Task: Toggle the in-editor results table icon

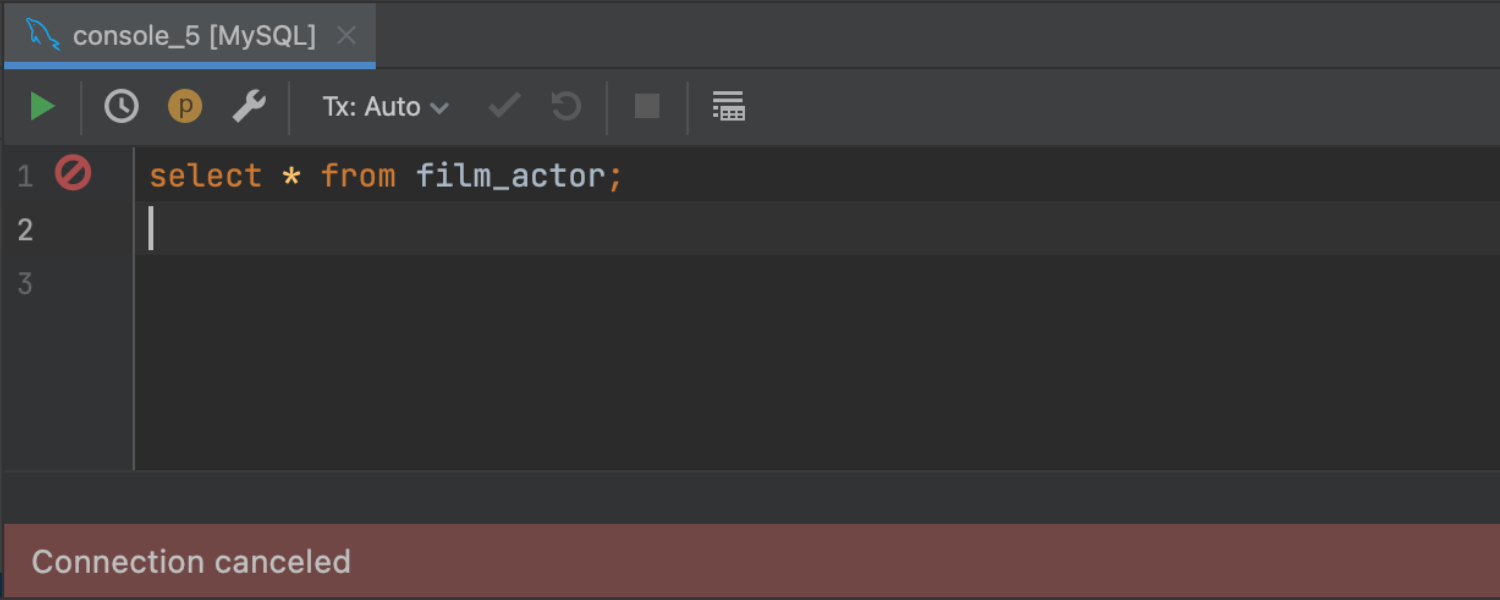Action: tap(728, 106)
